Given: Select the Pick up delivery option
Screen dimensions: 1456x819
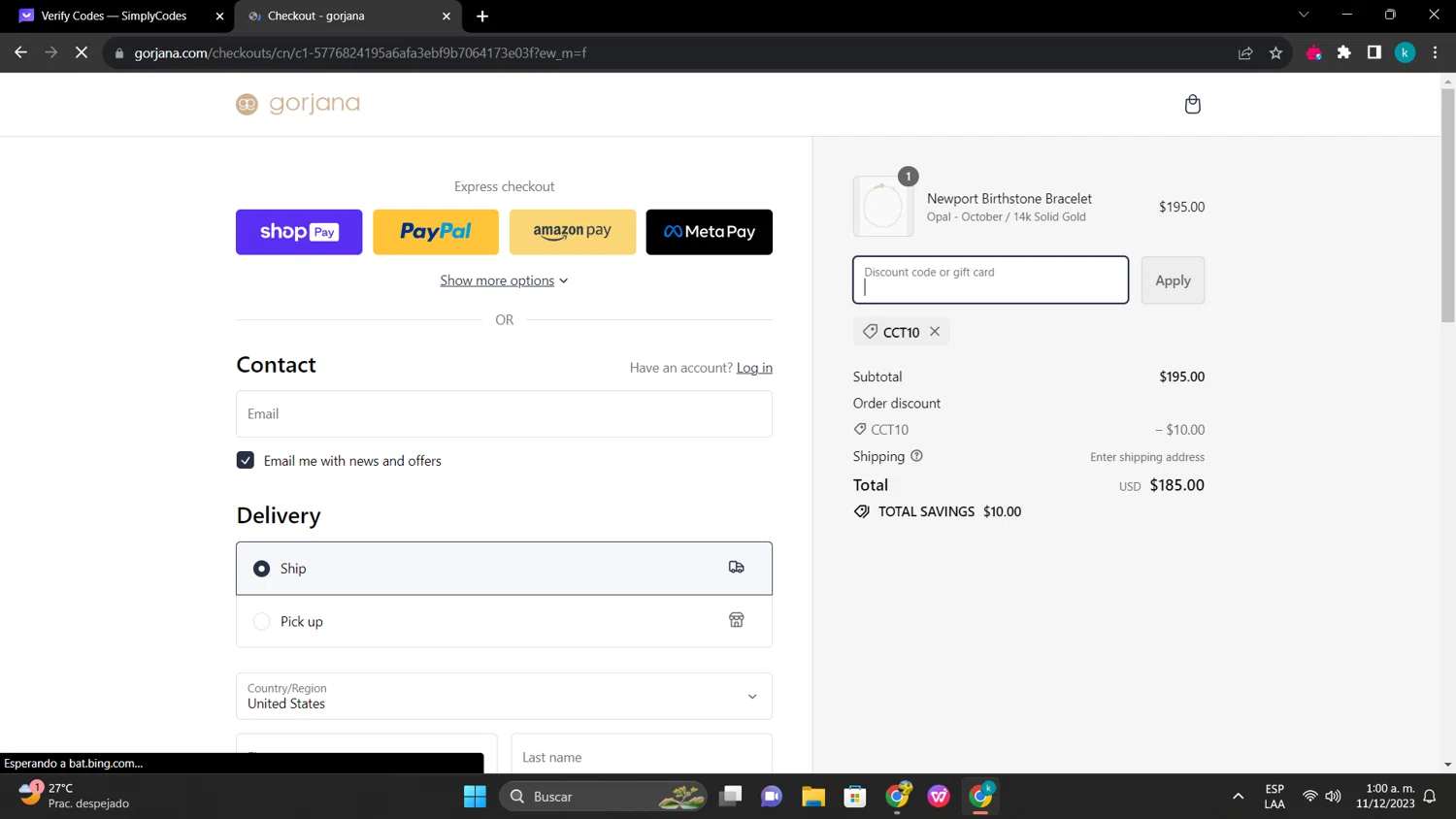Looking at the screenshot, I should (x=504, y=621).
